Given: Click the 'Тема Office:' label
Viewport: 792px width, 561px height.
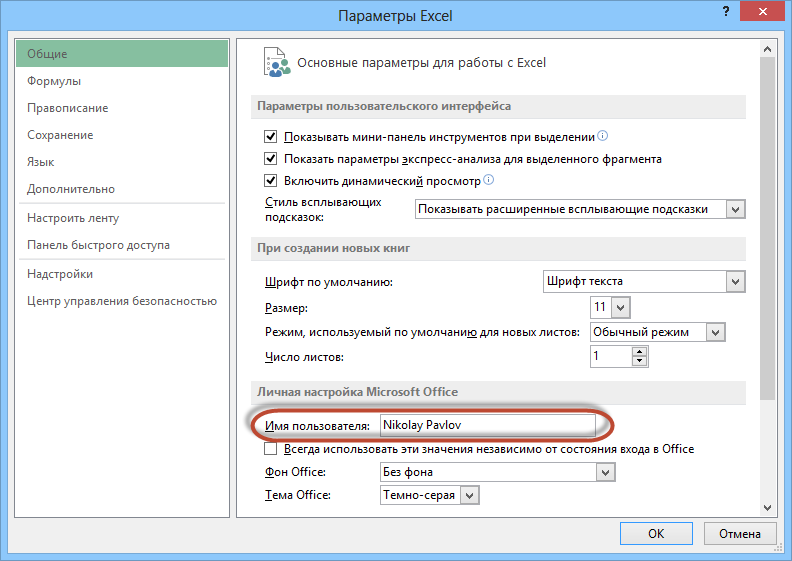Looking at the screenshot, I should [298, 495].
